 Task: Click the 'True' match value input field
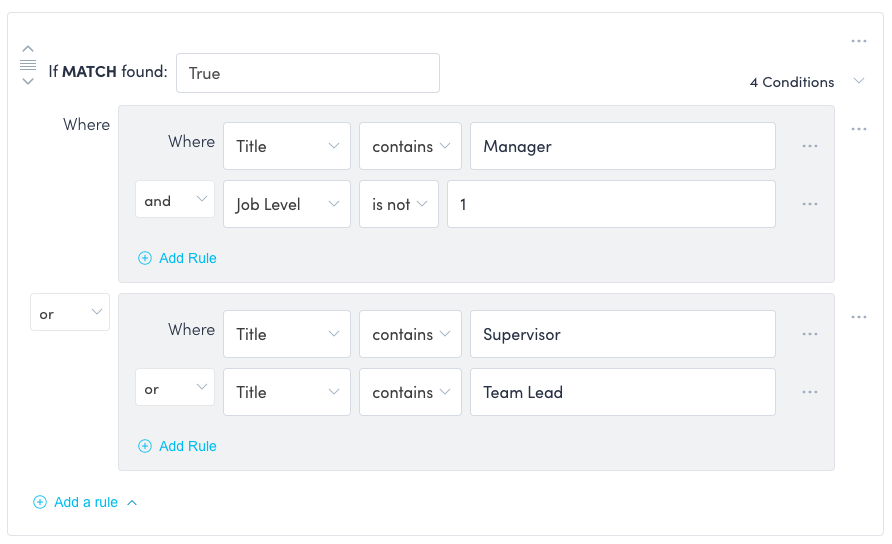(308, 73)
